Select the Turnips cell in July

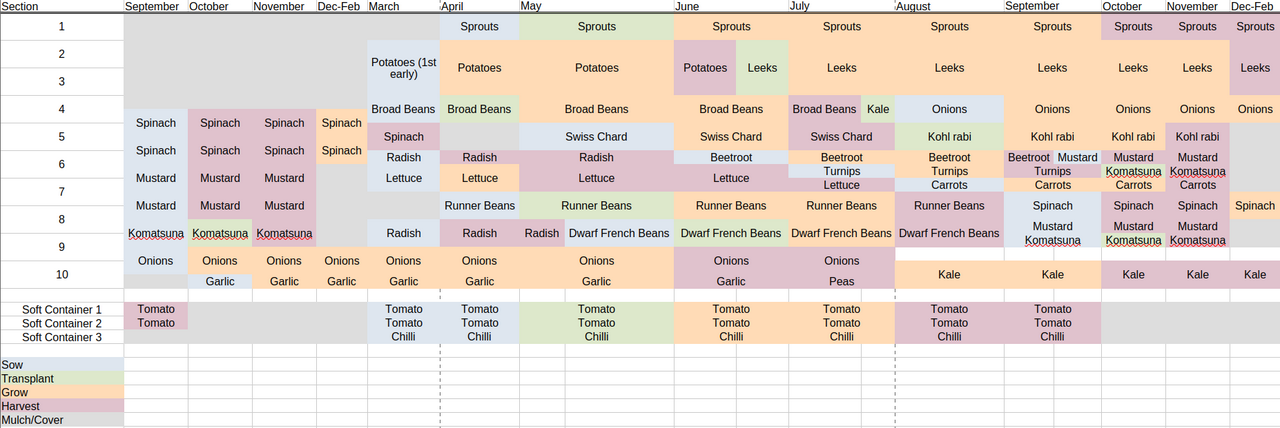pyautogui.click(x=841, y=171)
